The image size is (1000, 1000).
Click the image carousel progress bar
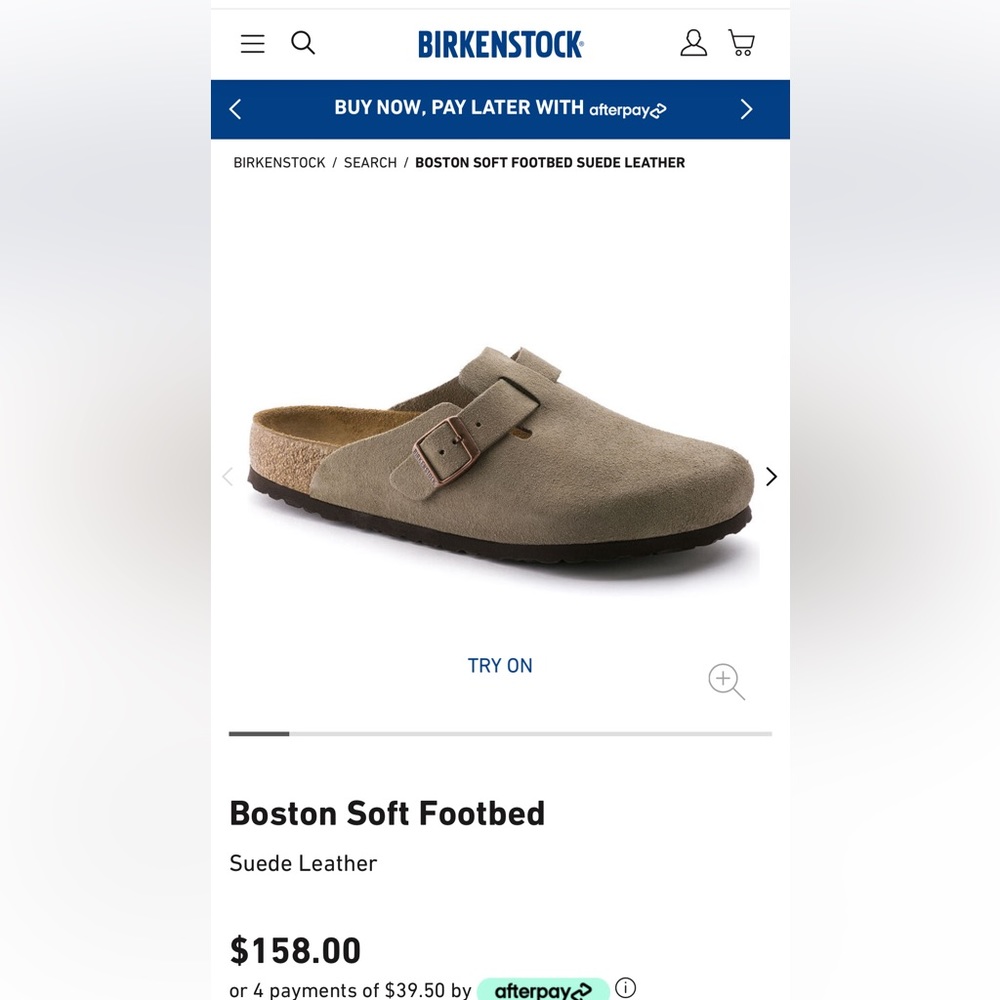click(500, 734)
